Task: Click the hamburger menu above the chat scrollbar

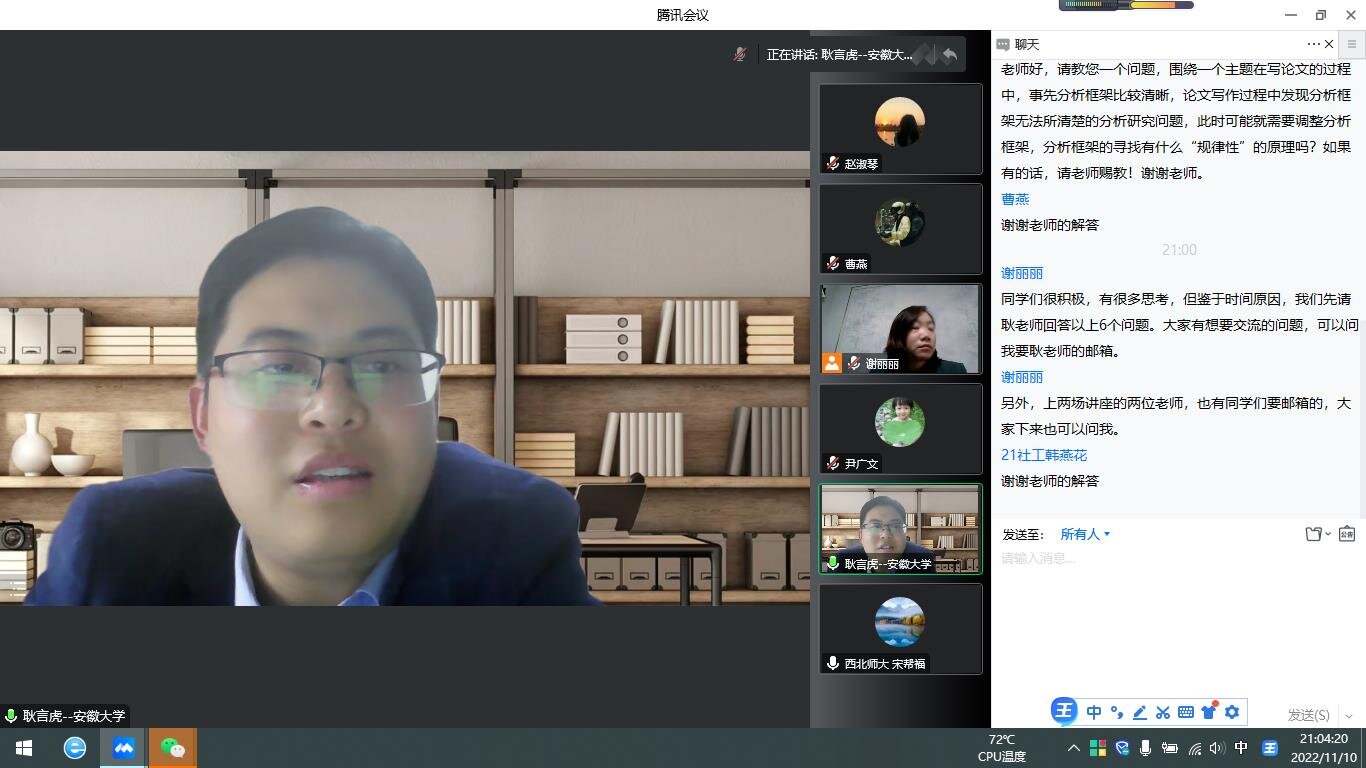Action: tap(1352, 44)
